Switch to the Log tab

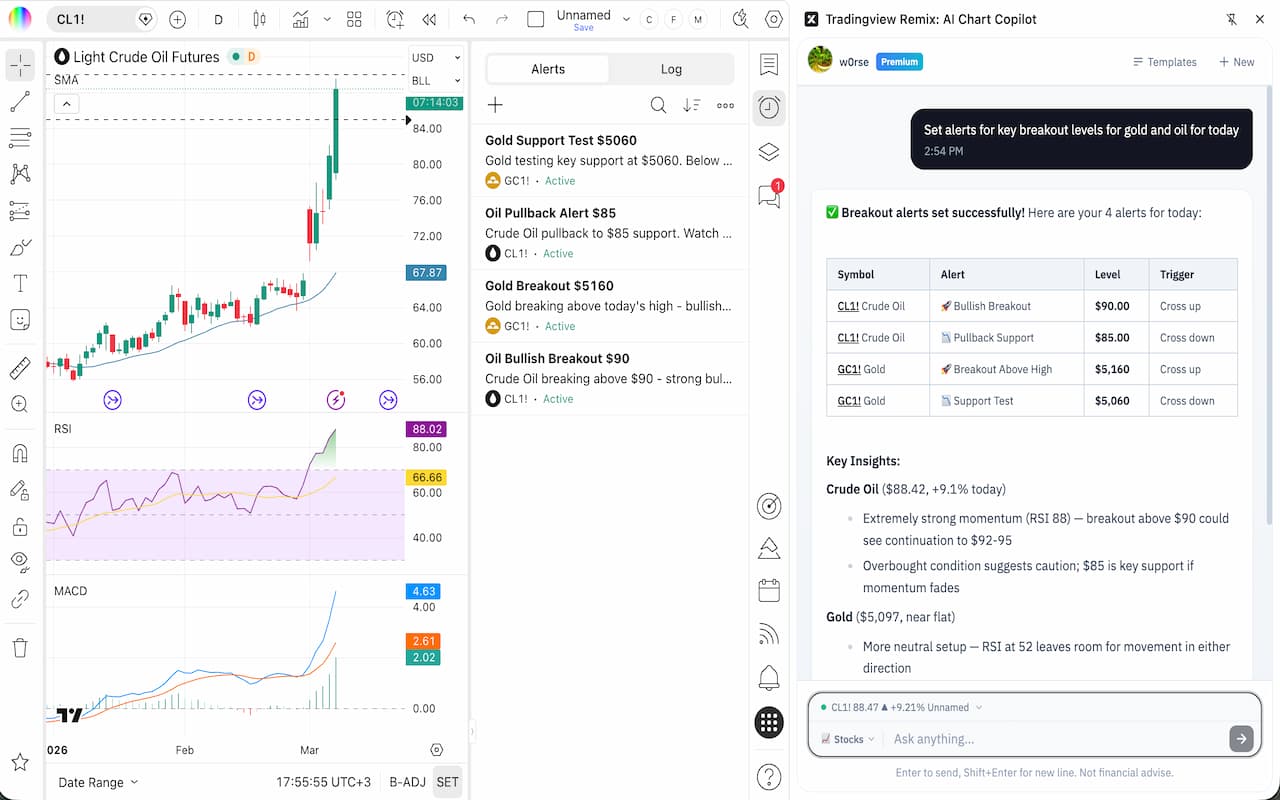tap(671, 69)
